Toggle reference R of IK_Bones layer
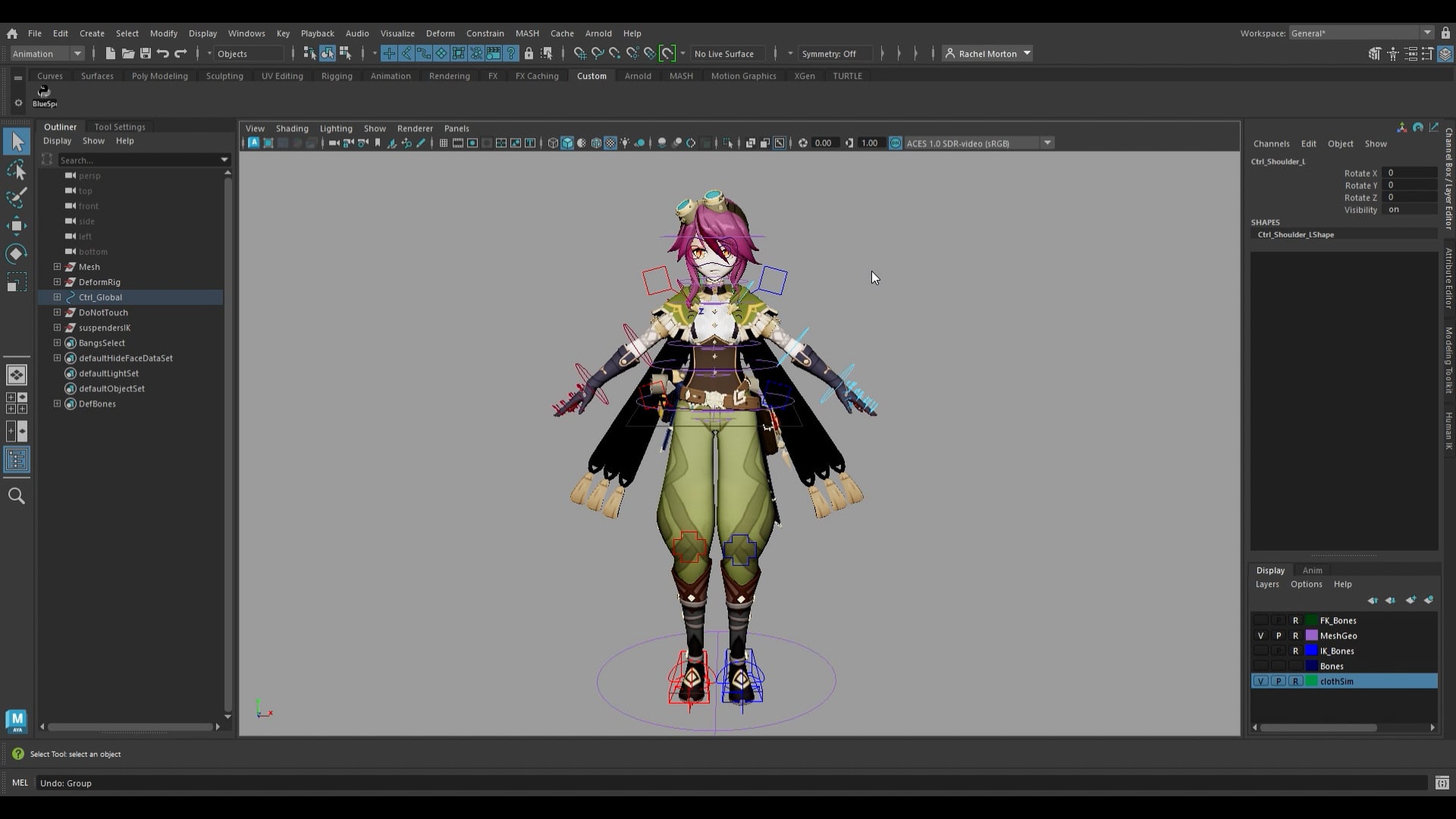 coord(1295,651)
